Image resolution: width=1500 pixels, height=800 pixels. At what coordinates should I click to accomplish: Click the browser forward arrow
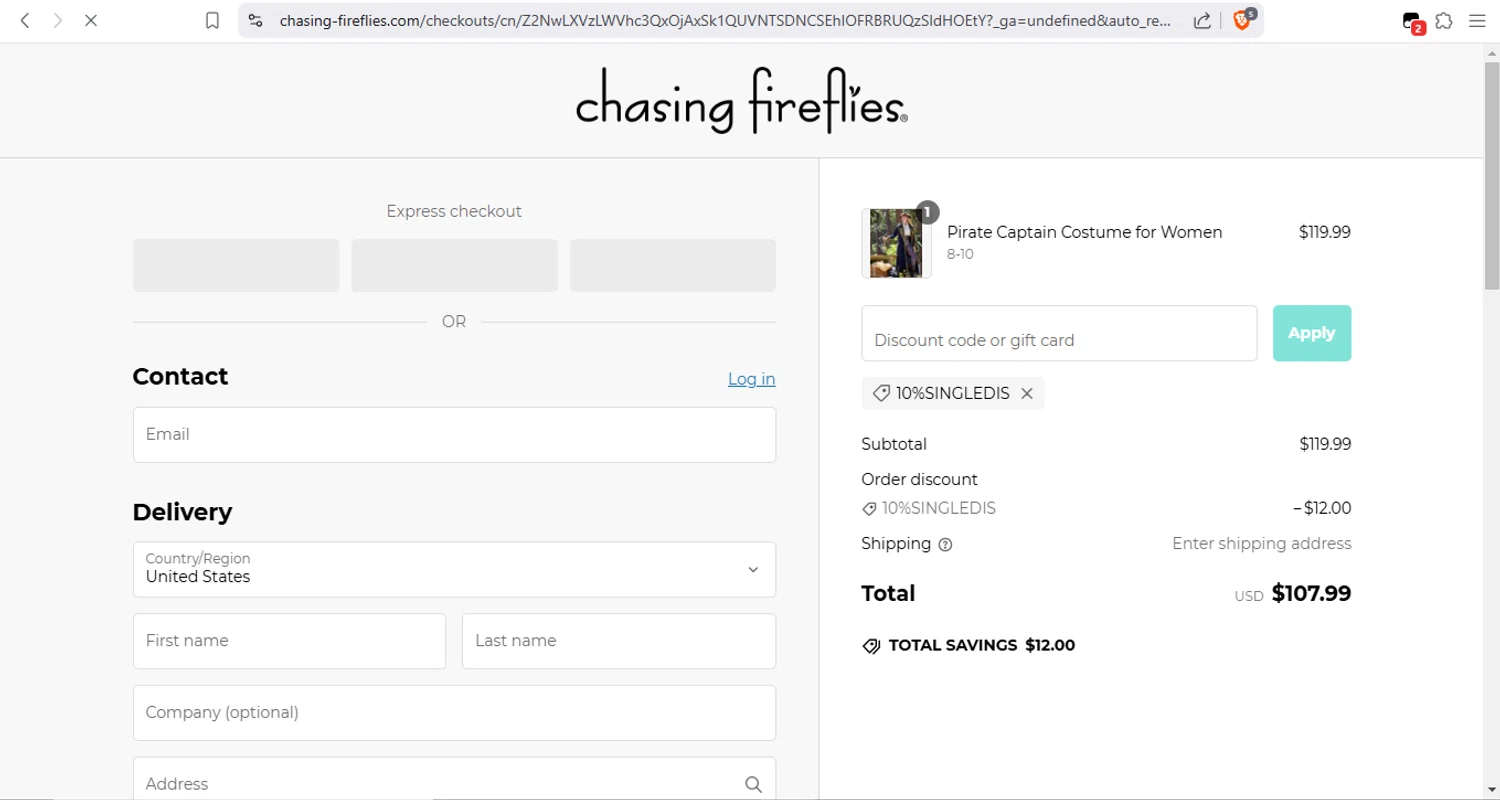click(58, 20)
